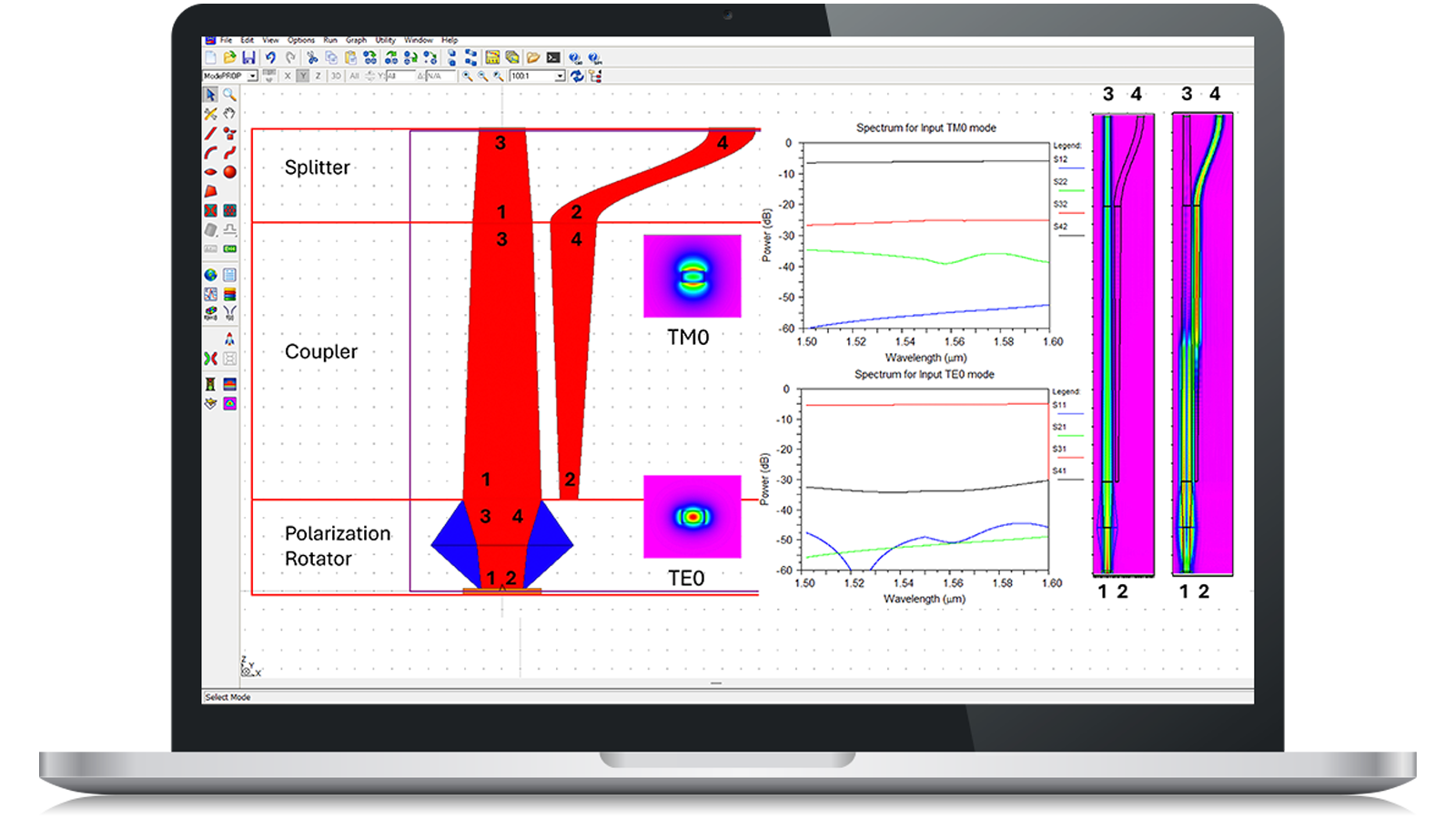Select the arrow selection tool
This screenshot has width=1456, height=819.
coord(210,95)
